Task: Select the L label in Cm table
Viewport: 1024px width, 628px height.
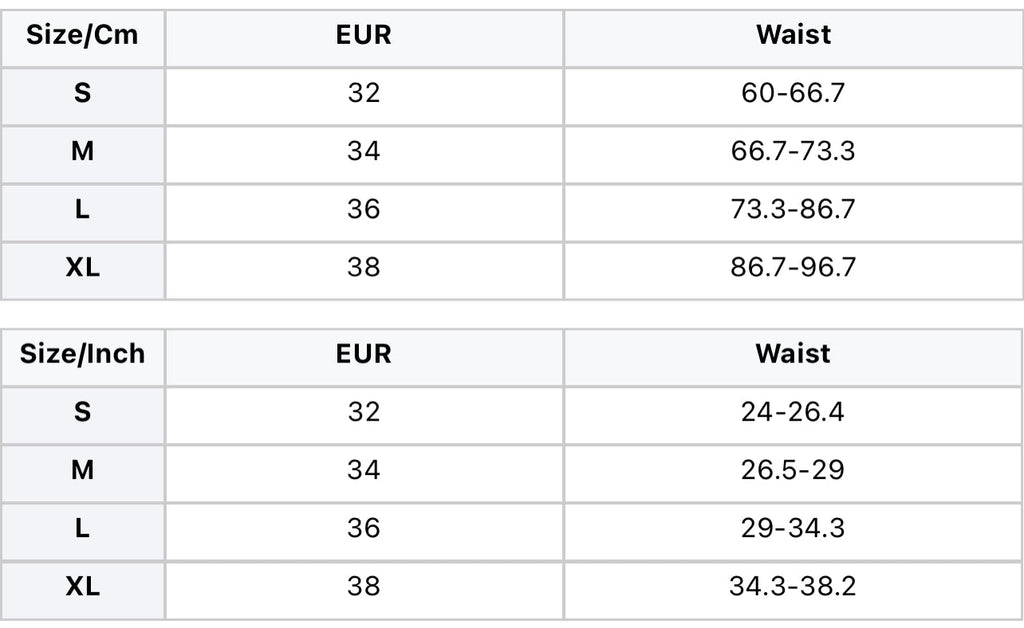Action: coord(82,210)
